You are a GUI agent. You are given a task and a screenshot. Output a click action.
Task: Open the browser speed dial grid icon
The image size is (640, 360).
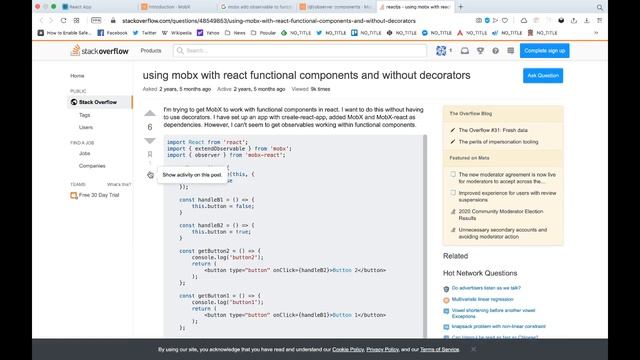(x=76, y=20)
